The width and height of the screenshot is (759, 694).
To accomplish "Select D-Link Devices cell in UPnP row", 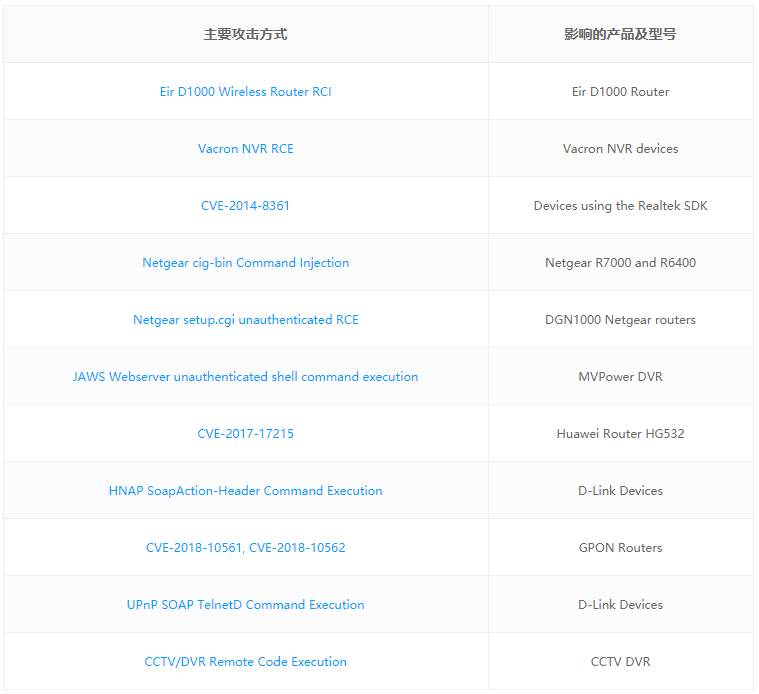I will pyautogui.click(x=621, y=605).
